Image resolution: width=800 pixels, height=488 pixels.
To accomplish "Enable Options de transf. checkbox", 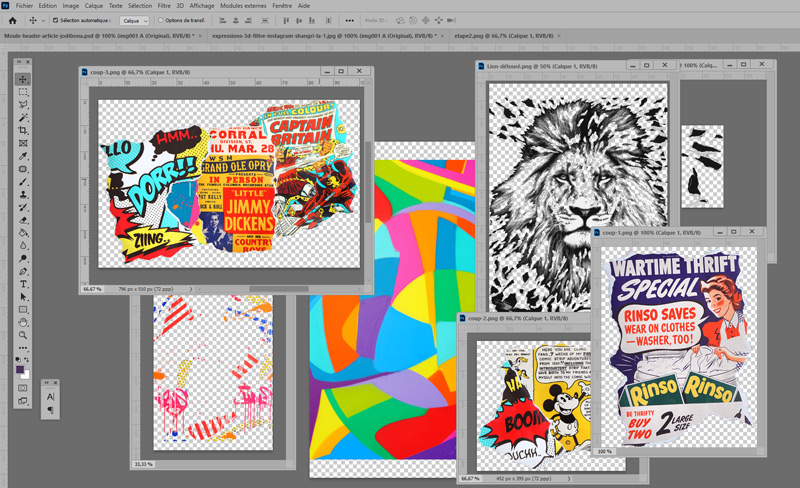I will [161, 20].
